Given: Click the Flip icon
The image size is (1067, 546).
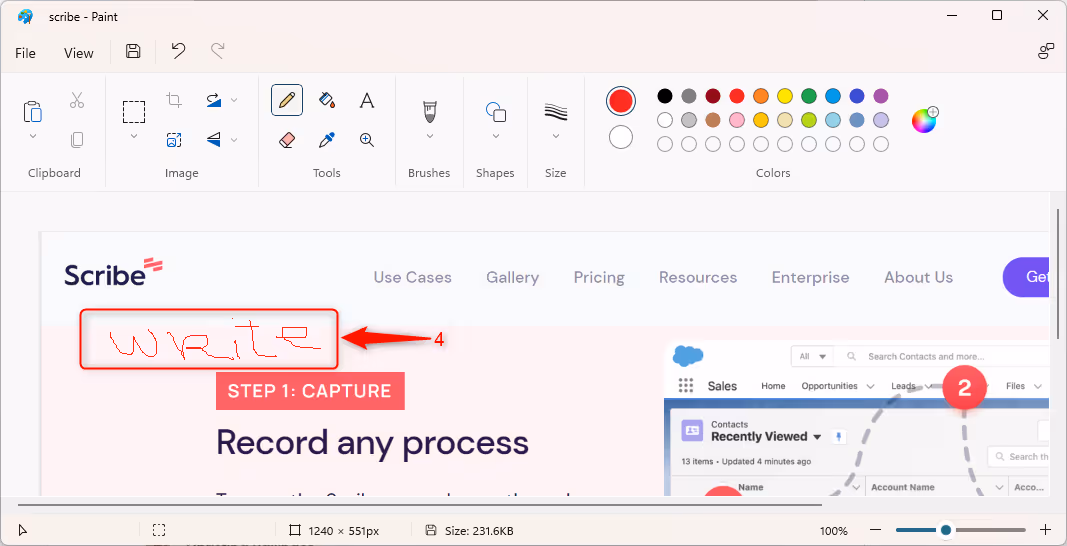Looking at the screenshot, I should click(214, 140).
